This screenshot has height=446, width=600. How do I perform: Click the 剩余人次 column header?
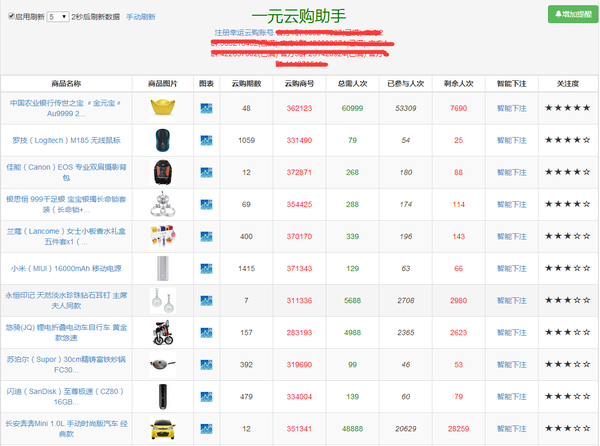point(458,83)
